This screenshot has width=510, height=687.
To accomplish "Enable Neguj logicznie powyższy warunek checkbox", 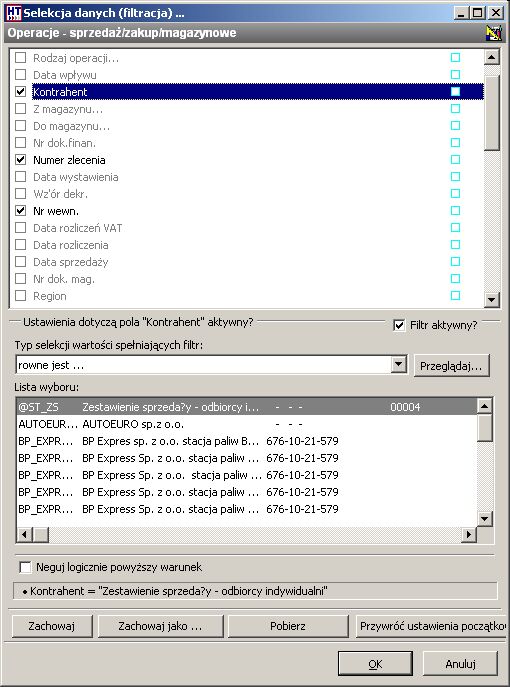I will [x=25, y=567].
